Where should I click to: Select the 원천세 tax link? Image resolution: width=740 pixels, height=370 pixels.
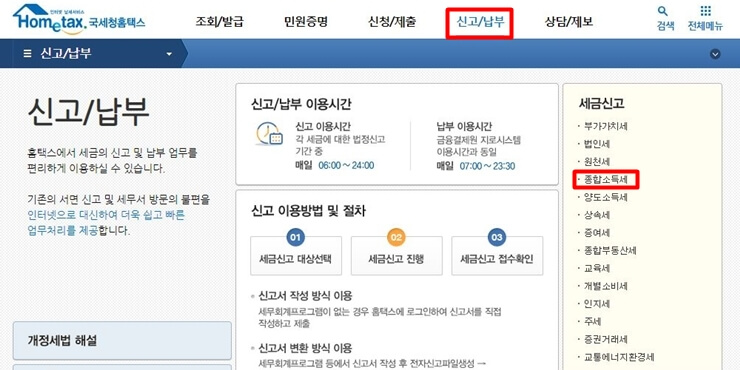tap(597, 161)
